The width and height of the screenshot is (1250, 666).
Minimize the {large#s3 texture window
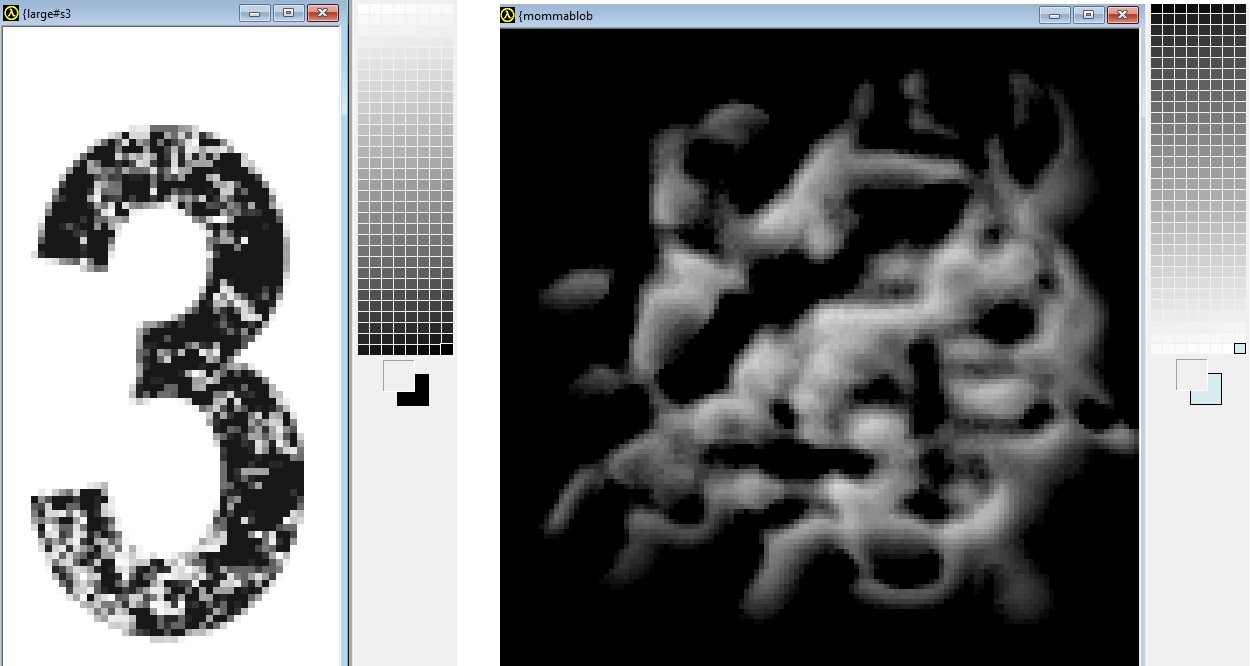tap(254, 13)
